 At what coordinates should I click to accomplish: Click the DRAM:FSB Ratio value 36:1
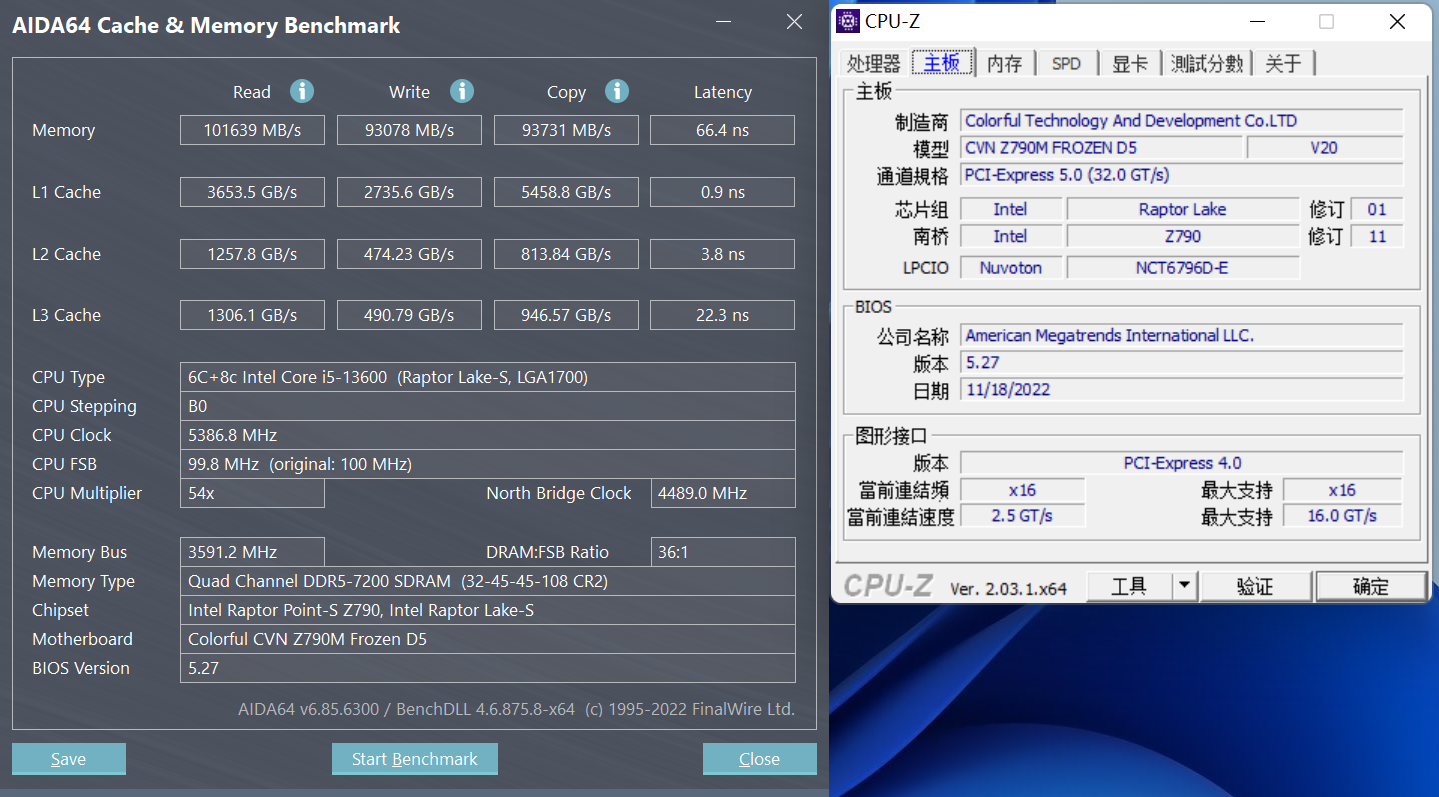point(723,552)
